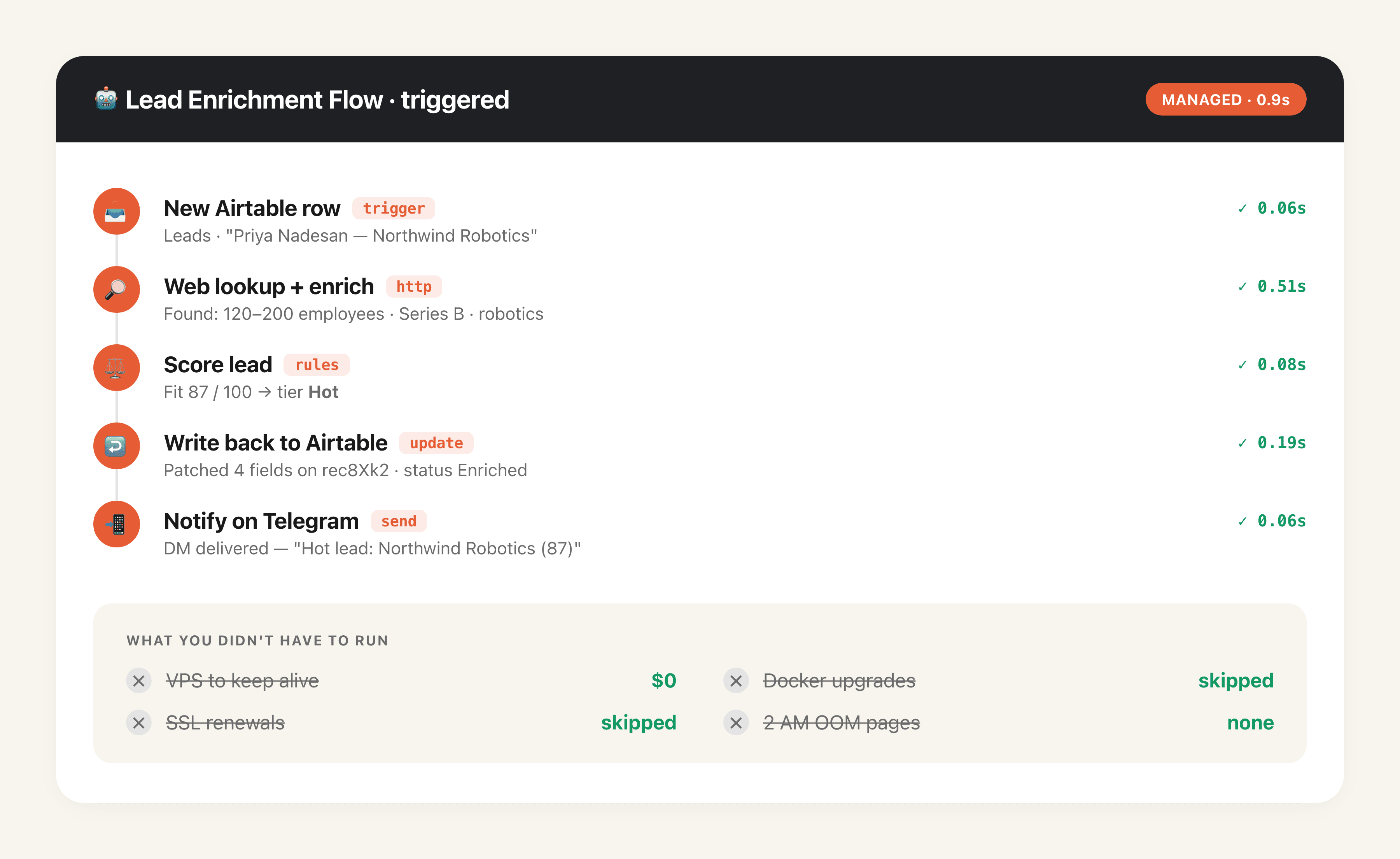Click the Lead Enrichment Flow · triggered title
This screenshot has height=859, width=1400.
(317, 100)
